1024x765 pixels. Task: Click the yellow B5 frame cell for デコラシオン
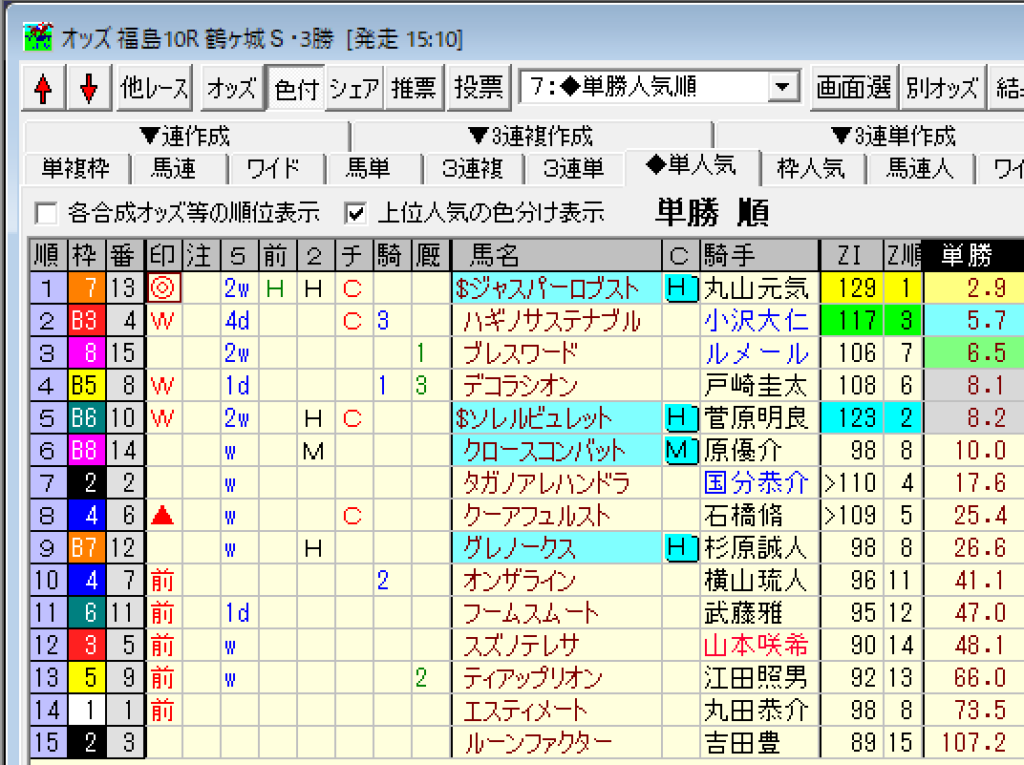(x=87, y=385)
